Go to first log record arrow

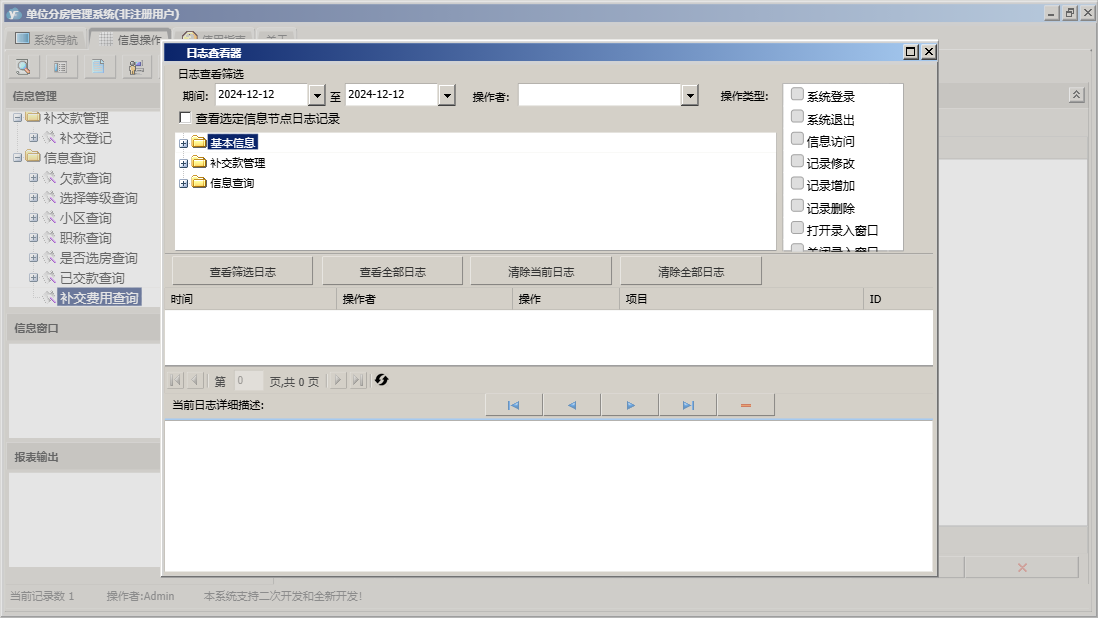[514, 405]
